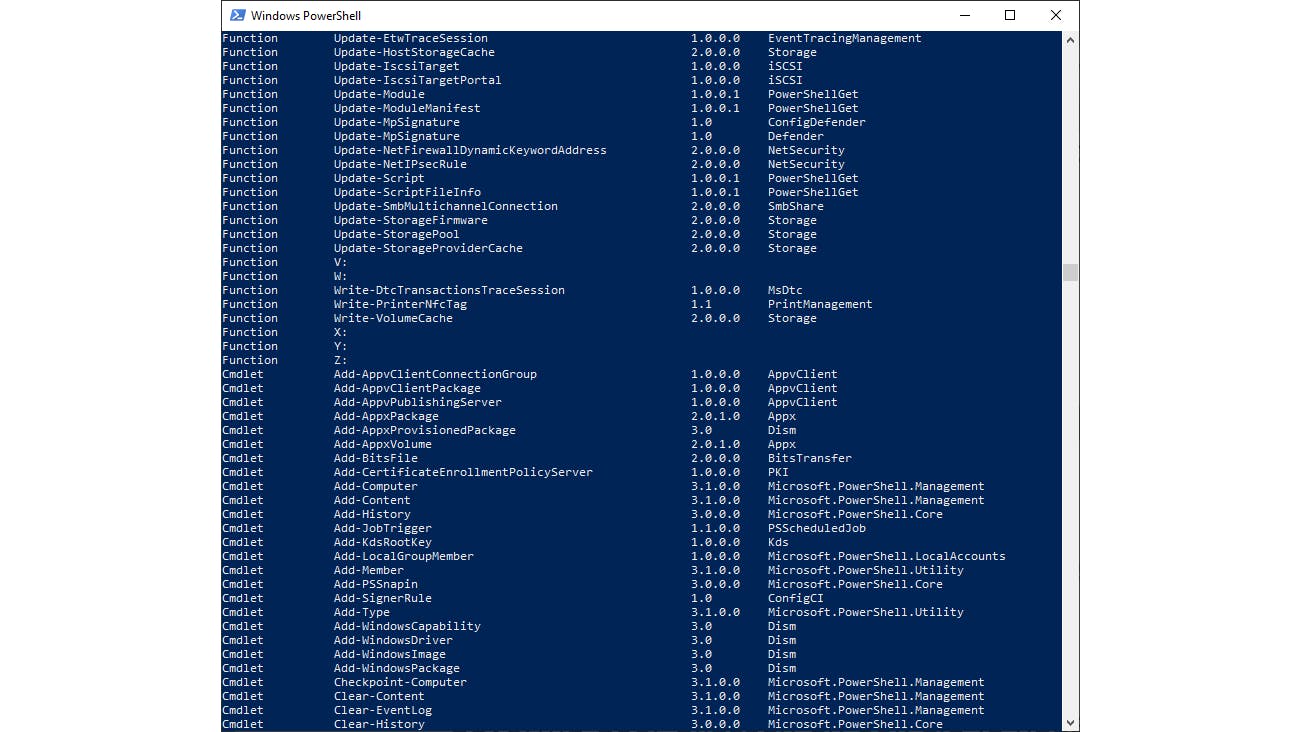Click the scrollbar down arrow
This screenshot has height=732, width=1301.
coord(1070,722)
